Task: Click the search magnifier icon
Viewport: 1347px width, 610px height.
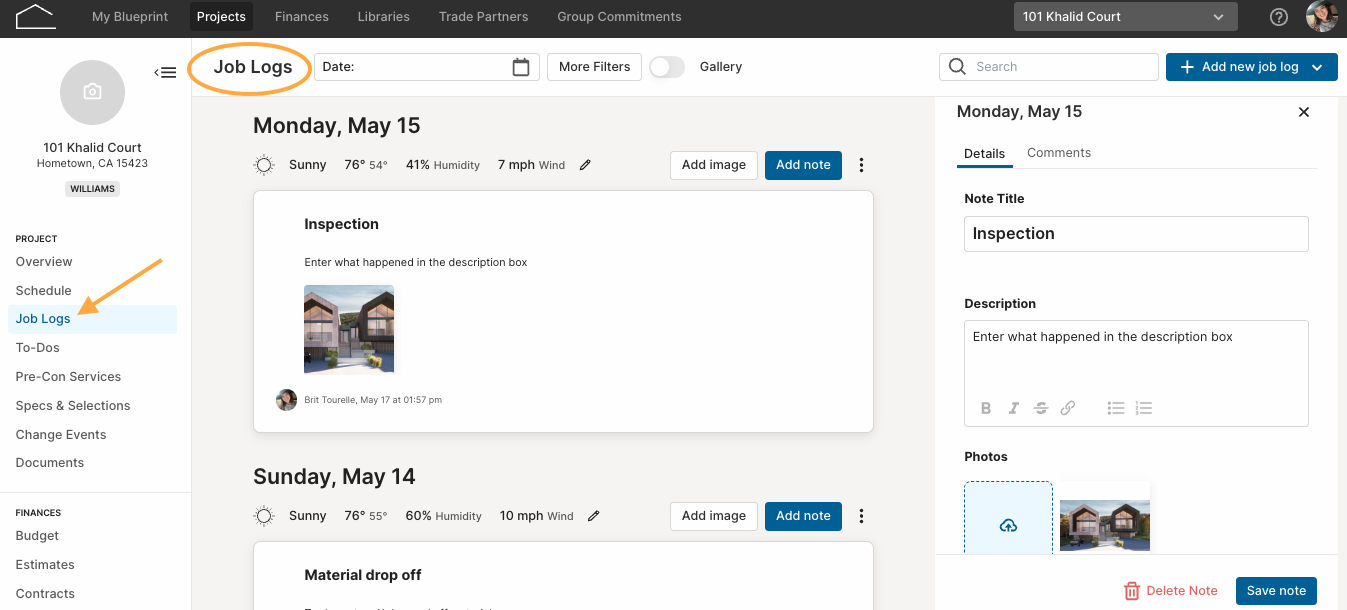Action: point(957,67)
